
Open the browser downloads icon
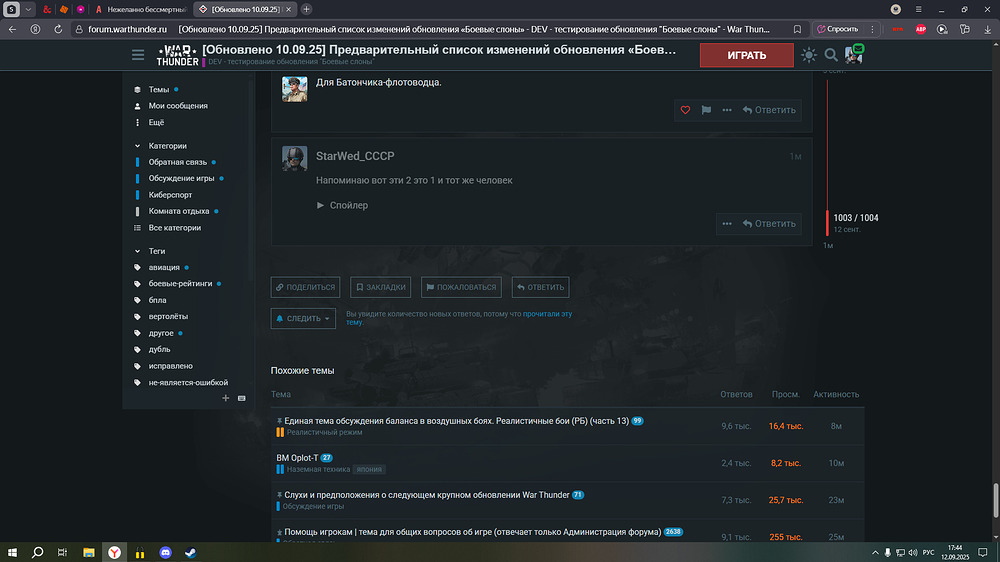[987, 29]
